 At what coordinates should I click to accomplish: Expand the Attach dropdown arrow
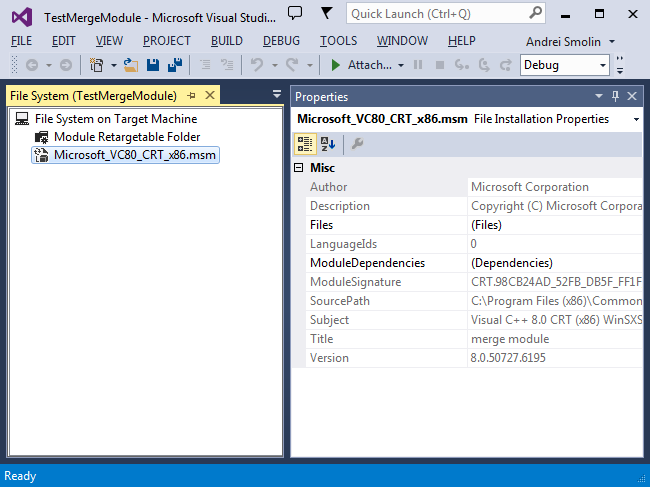(x=401, y=65)
